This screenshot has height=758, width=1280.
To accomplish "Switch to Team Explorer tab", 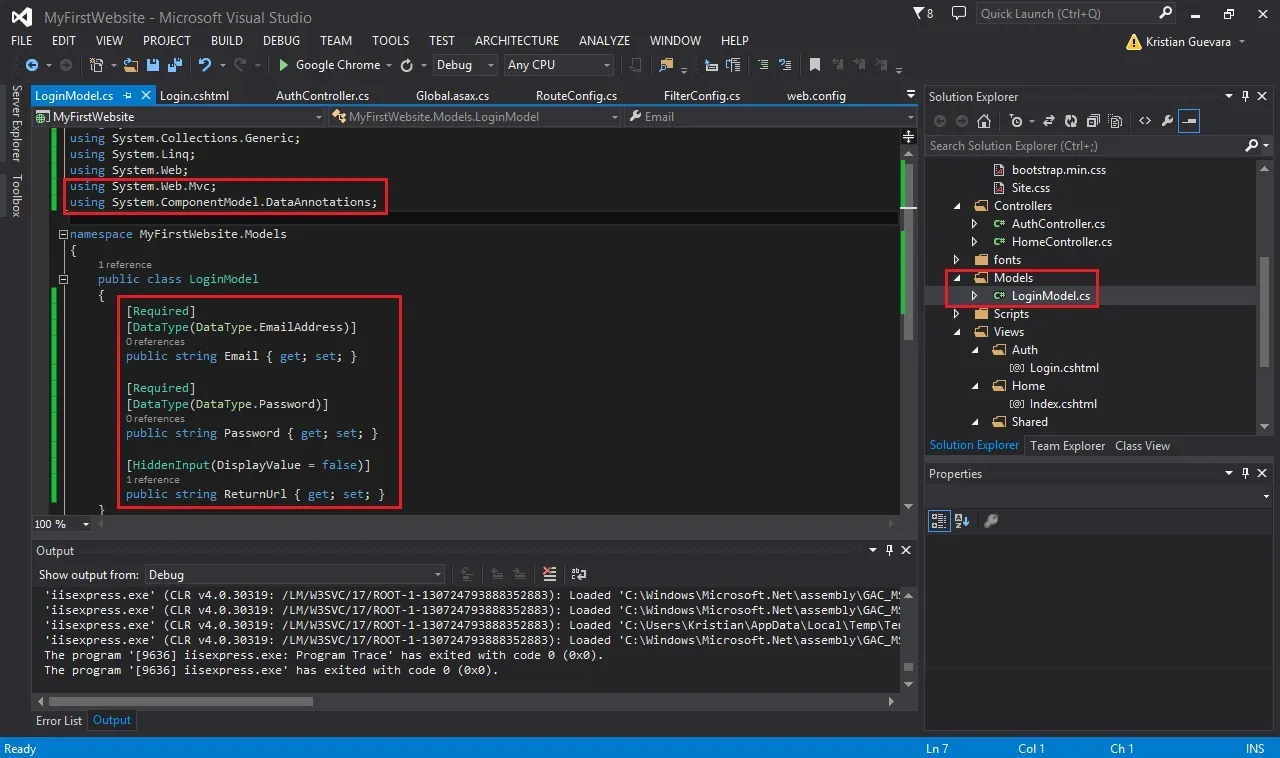I will pyautogui.click(x=1067, y=446).
